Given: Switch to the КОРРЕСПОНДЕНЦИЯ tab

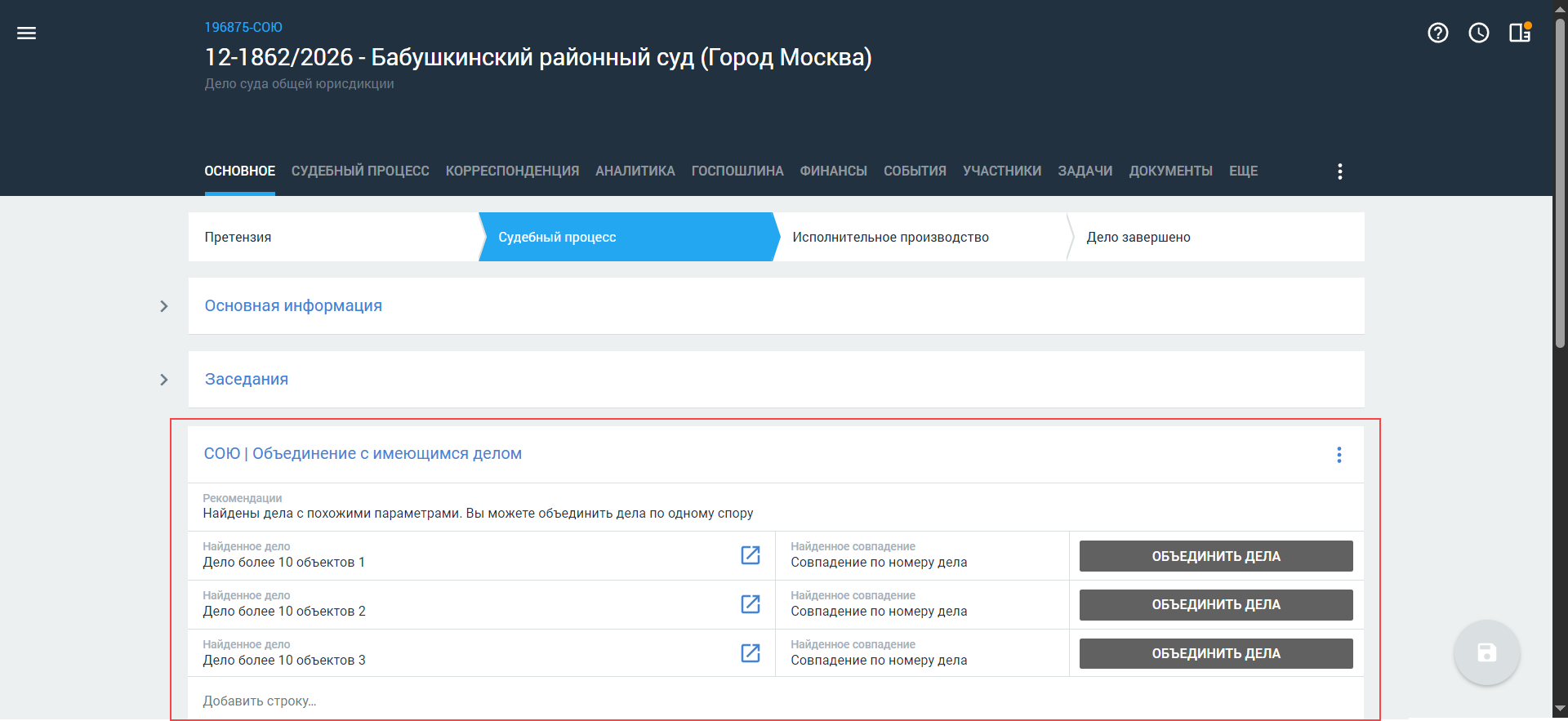Looking at the screenshot, I should pos(512,171).
